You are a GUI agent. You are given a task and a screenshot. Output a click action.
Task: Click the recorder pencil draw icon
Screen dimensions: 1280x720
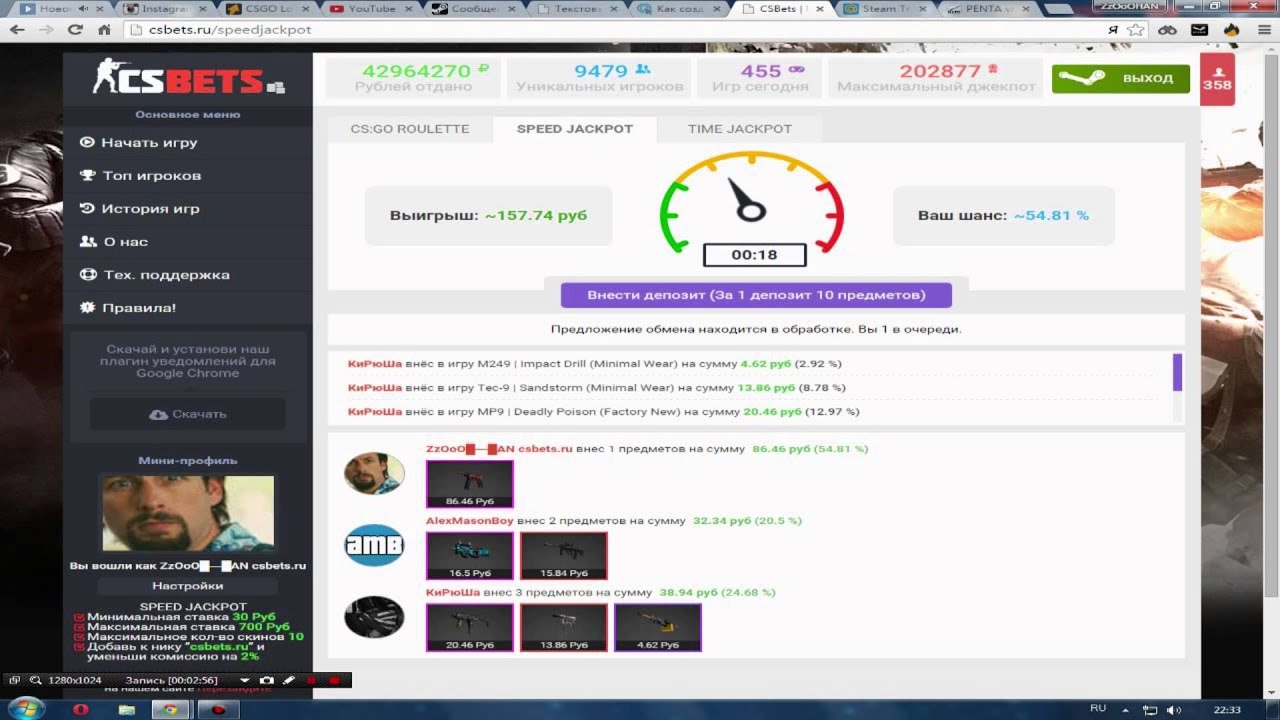[289, 680]
